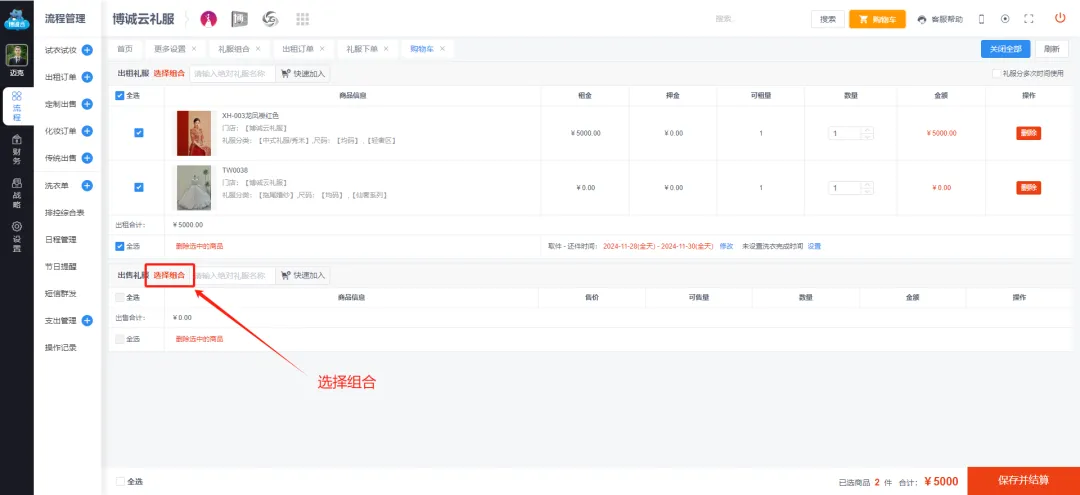The image size is (1080, 495).
Task: Open 设置 gear in left sidebar
Action: pos(16,236)
